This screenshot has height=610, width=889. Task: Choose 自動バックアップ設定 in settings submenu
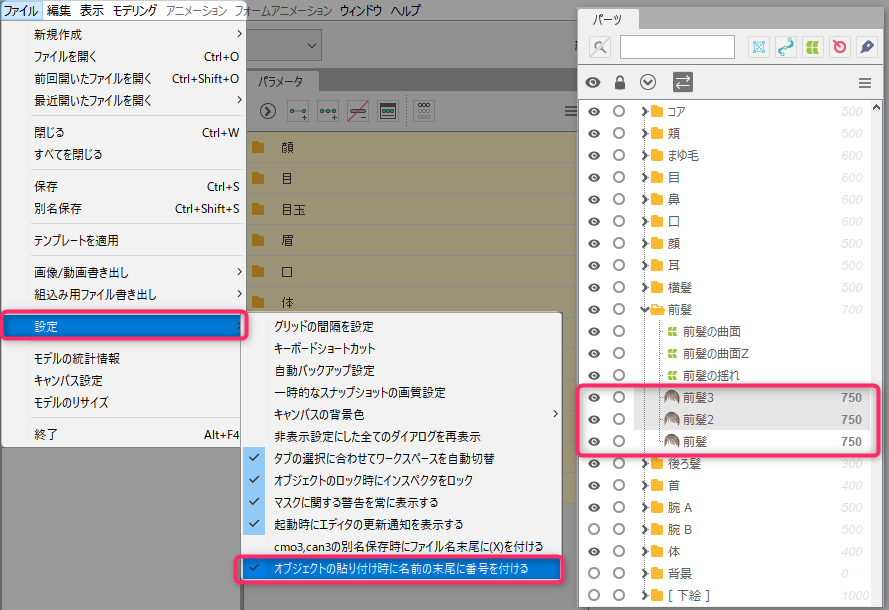point(402,370)
